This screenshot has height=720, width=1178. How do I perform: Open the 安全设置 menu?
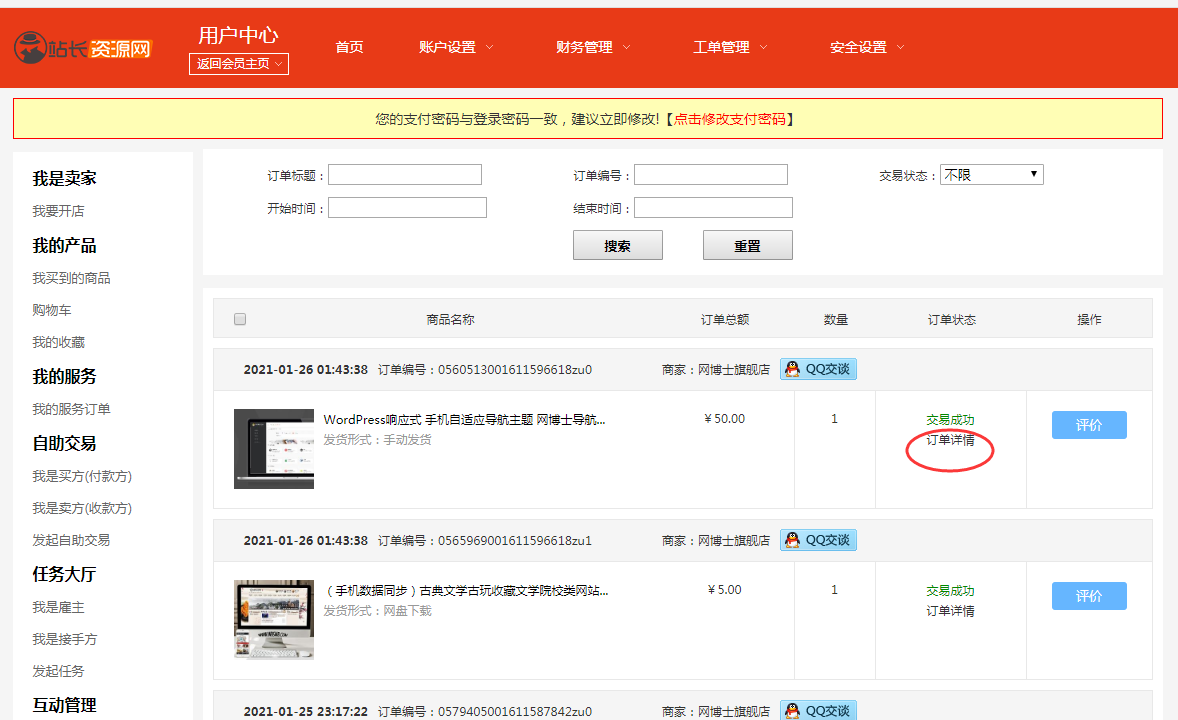pyautogui.click(x=867, y=47)
